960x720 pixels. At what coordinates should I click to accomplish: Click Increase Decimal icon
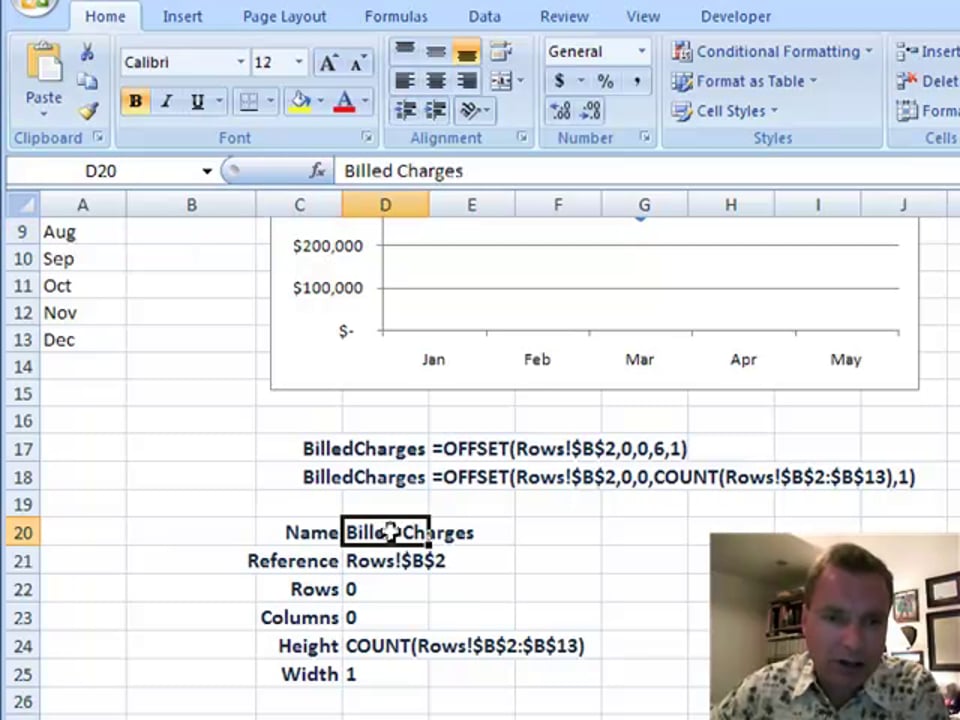point(560,111)
